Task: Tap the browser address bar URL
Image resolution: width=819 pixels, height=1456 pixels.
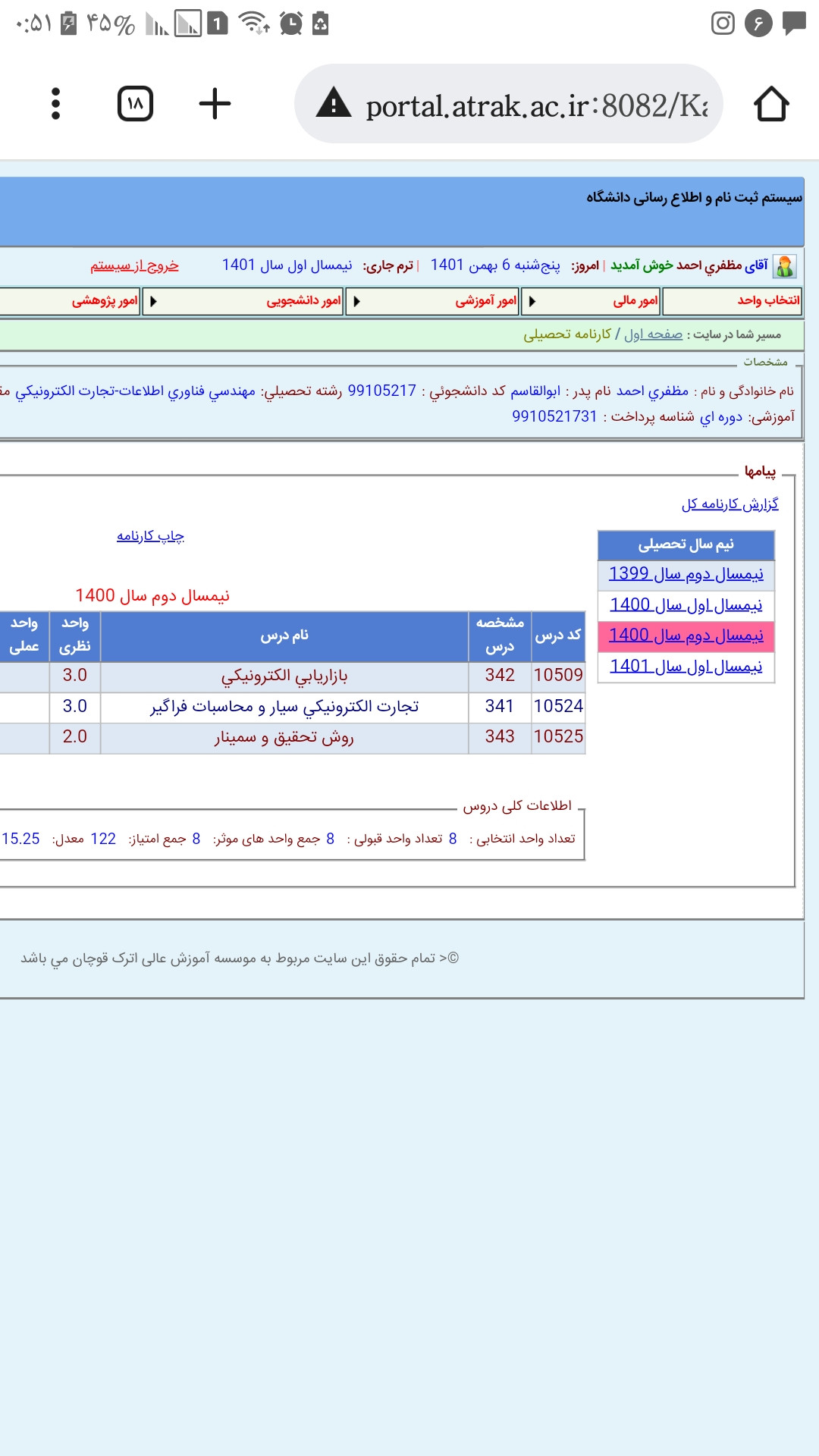Action: pyautogui.click(x=536, y=105)
